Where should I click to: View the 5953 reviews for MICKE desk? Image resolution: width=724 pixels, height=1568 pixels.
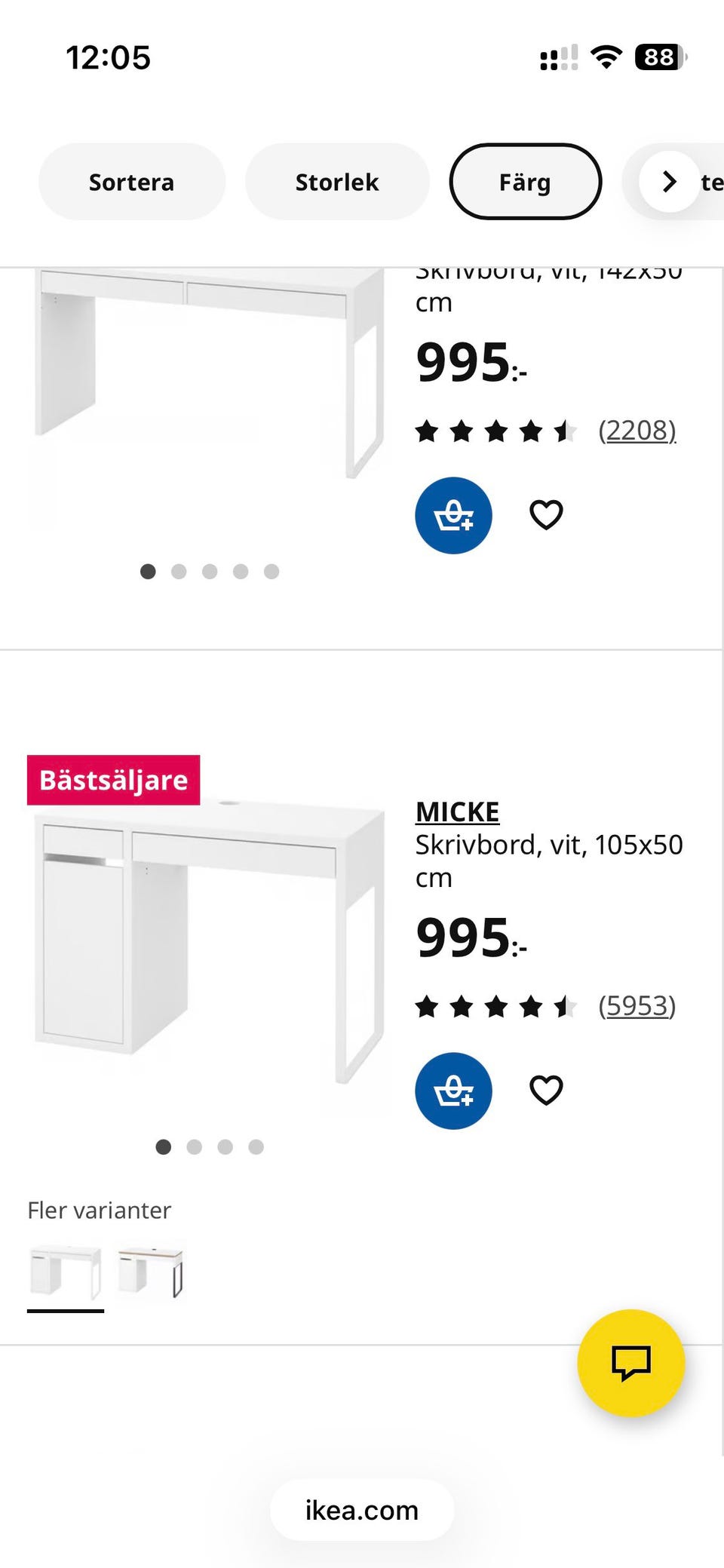637,1005
